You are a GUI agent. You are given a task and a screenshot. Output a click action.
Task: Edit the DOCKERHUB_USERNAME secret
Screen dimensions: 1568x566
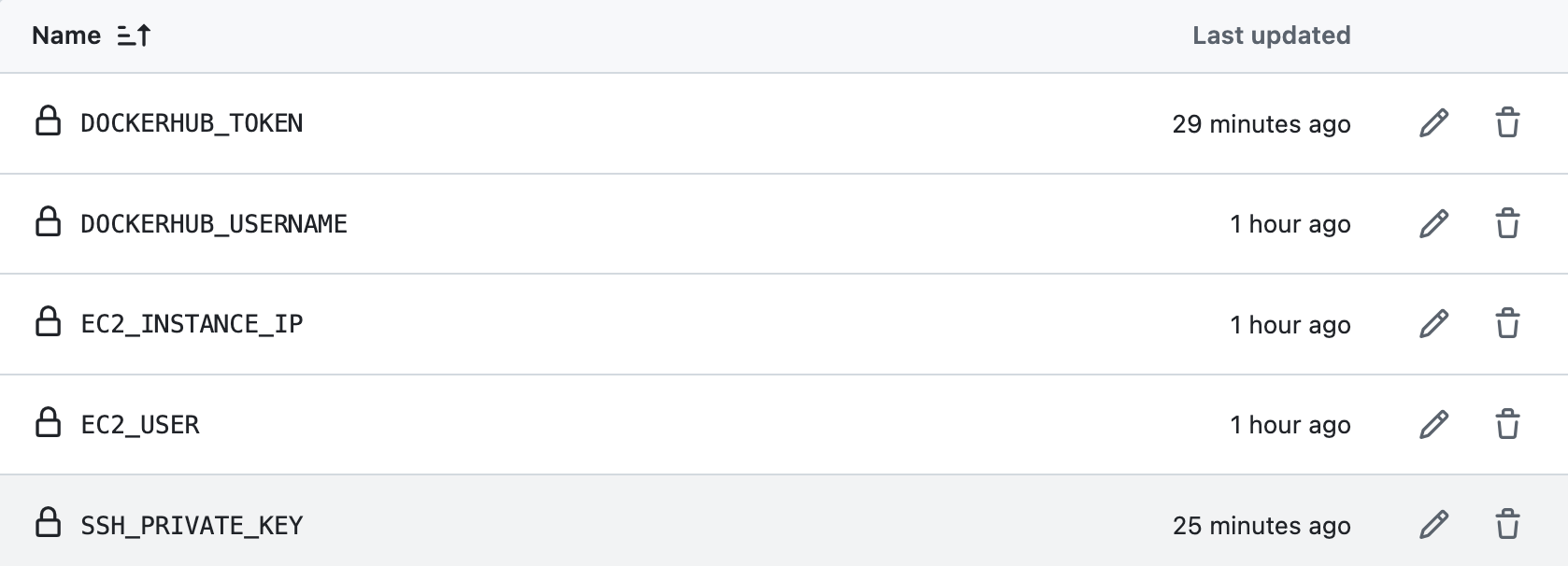coord(1433,224)
